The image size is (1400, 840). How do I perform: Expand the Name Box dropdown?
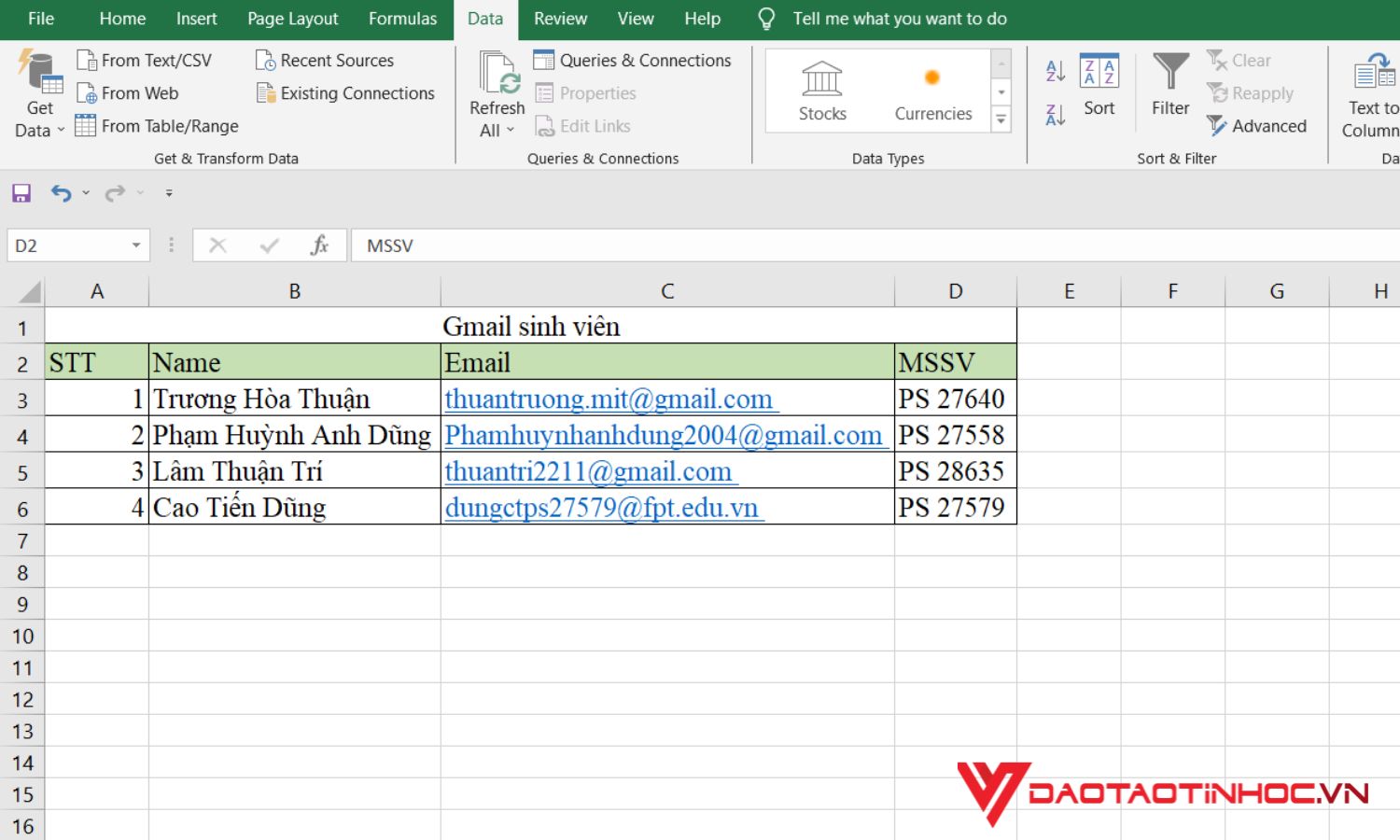click(136, 245)
